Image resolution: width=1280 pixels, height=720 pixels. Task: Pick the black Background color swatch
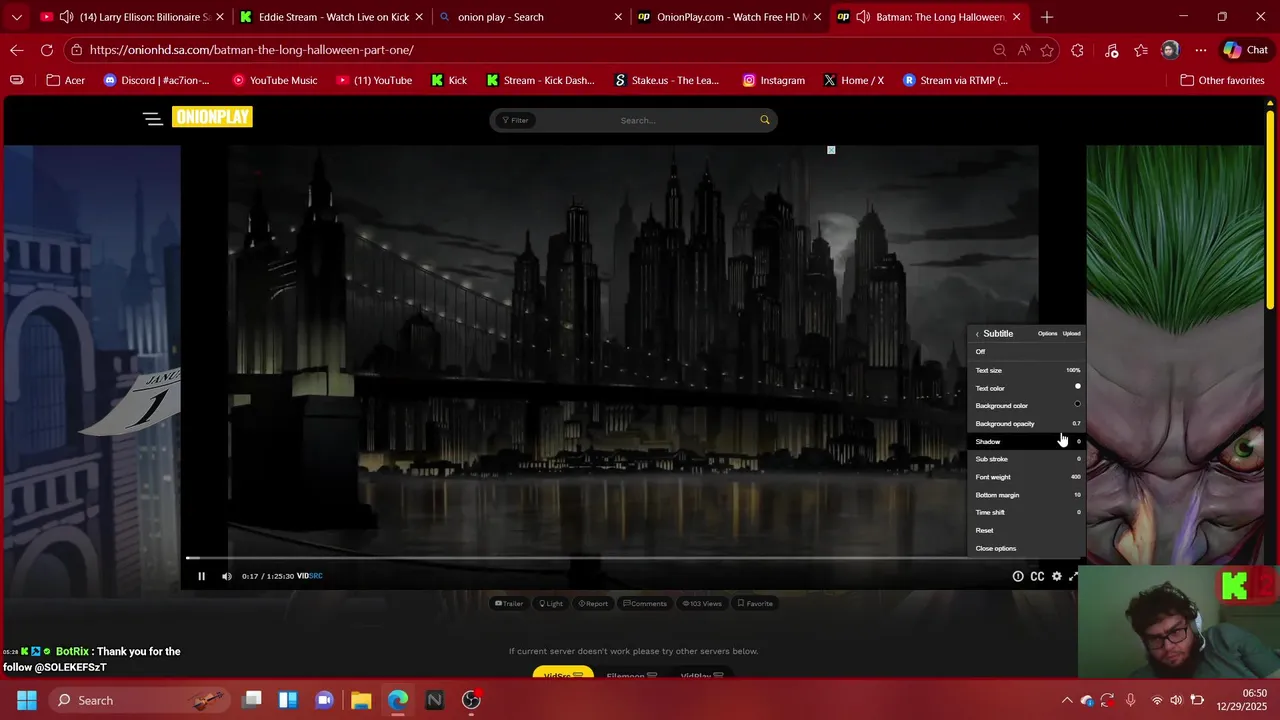click(x=1077, y=405)
